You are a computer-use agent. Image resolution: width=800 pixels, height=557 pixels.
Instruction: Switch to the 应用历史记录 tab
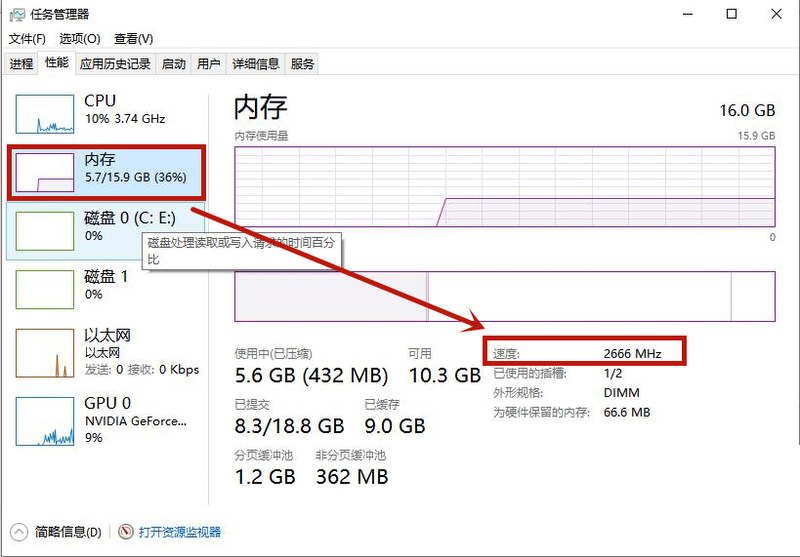(x=115, y=64)
